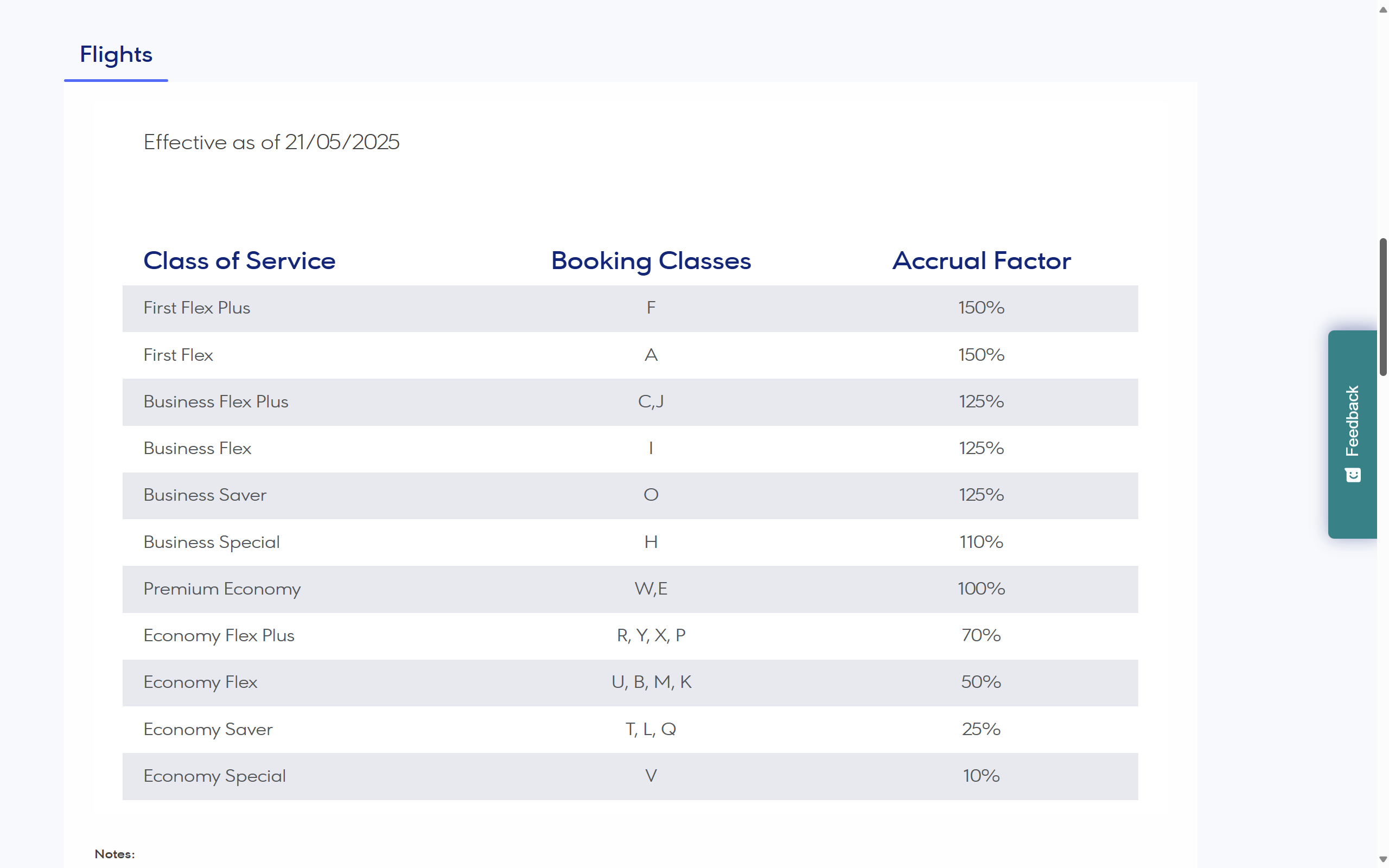Click the Class of Service column header

click(239, 260)
